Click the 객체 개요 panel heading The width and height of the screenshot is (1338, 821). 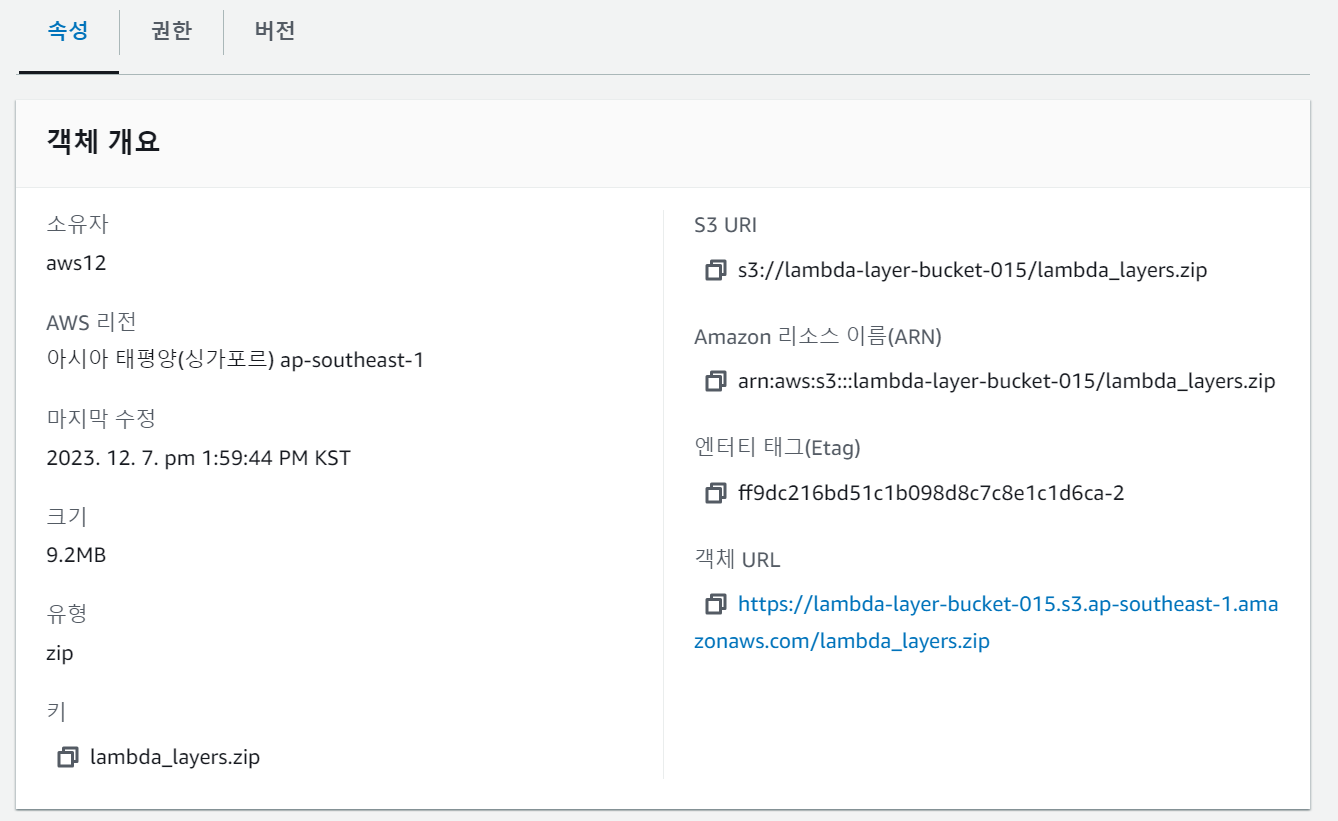pos(103,142)
